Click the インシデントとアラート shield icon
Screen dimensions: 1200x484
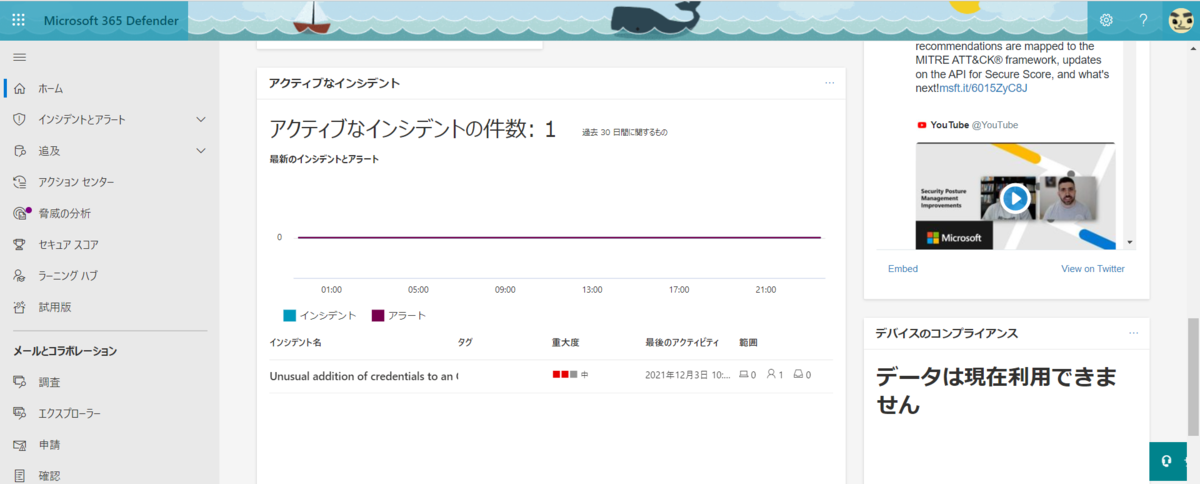click(19, 120)
